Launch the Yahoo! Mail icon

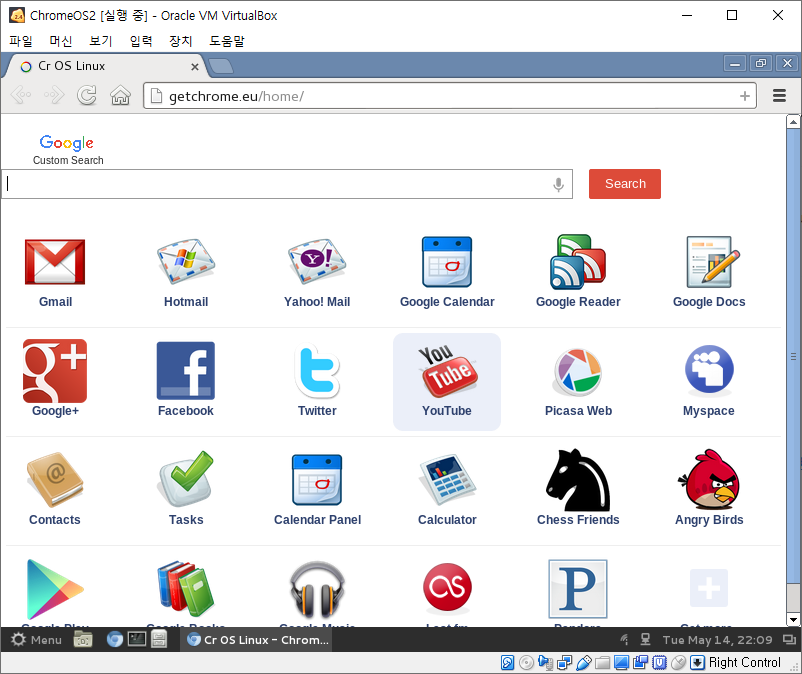(317, 261)
